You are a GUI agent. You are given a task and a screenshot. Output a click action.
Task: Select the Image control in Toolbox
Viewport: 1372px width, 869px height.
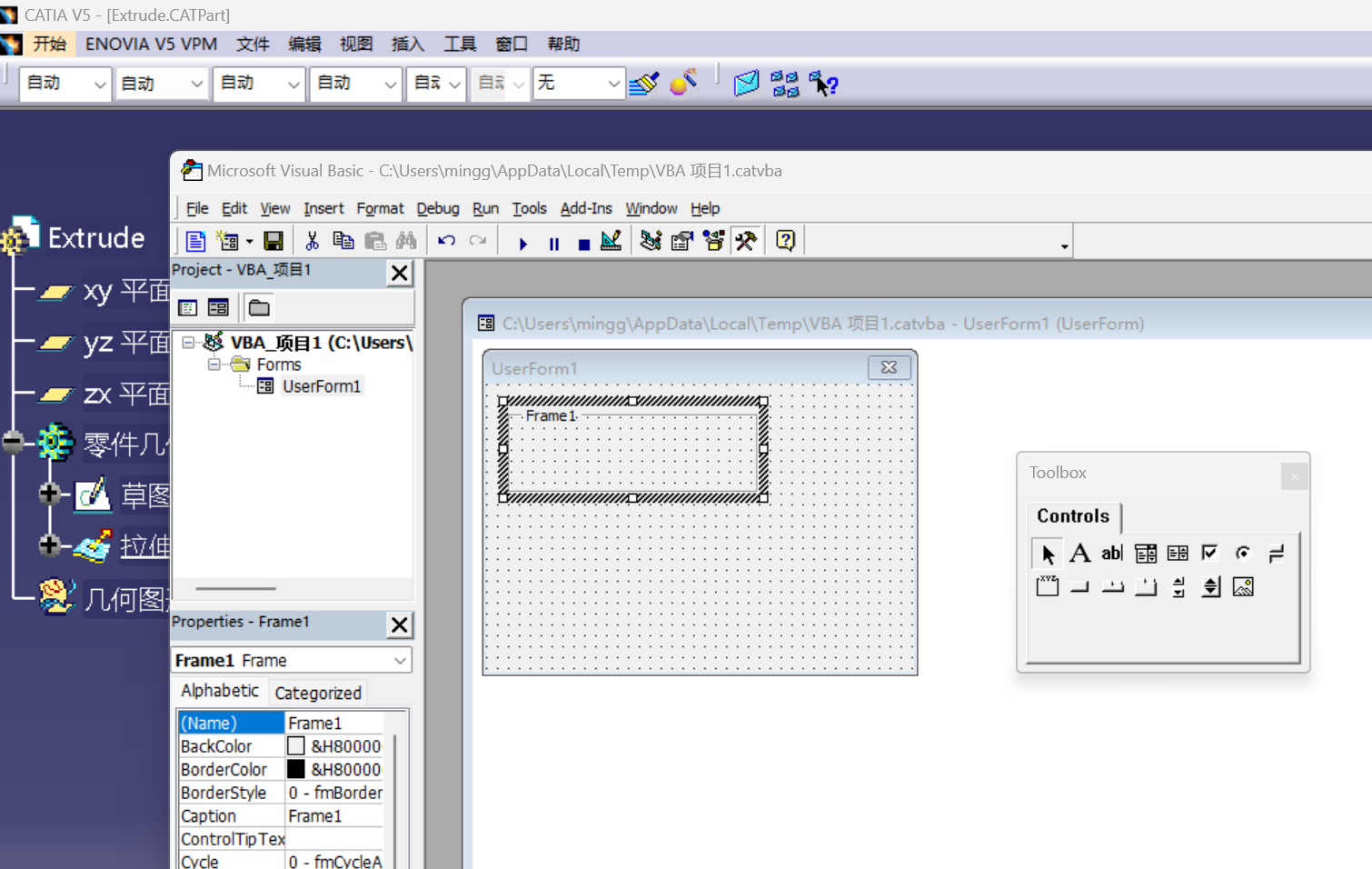coord(1243,587)
